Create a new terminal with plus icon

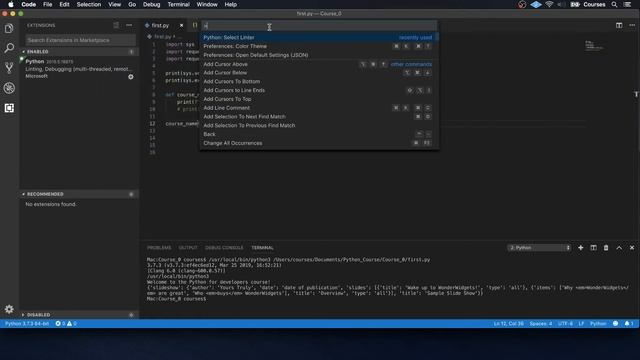click(580, 248)
